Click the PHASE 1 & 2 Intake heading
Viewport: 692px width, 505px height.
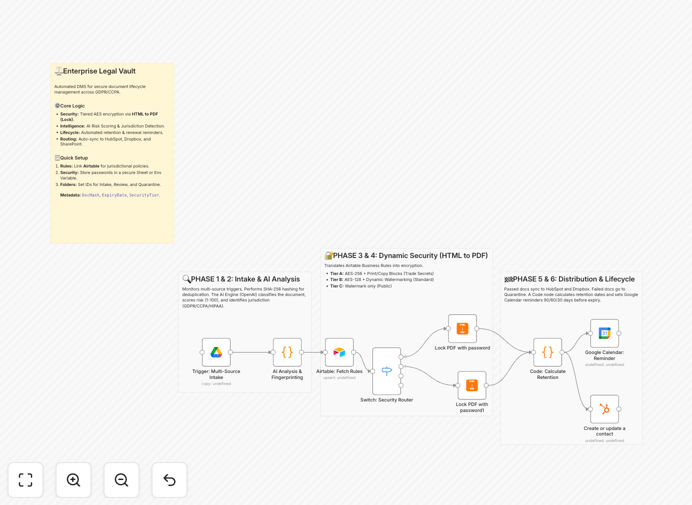click(245, 279)
